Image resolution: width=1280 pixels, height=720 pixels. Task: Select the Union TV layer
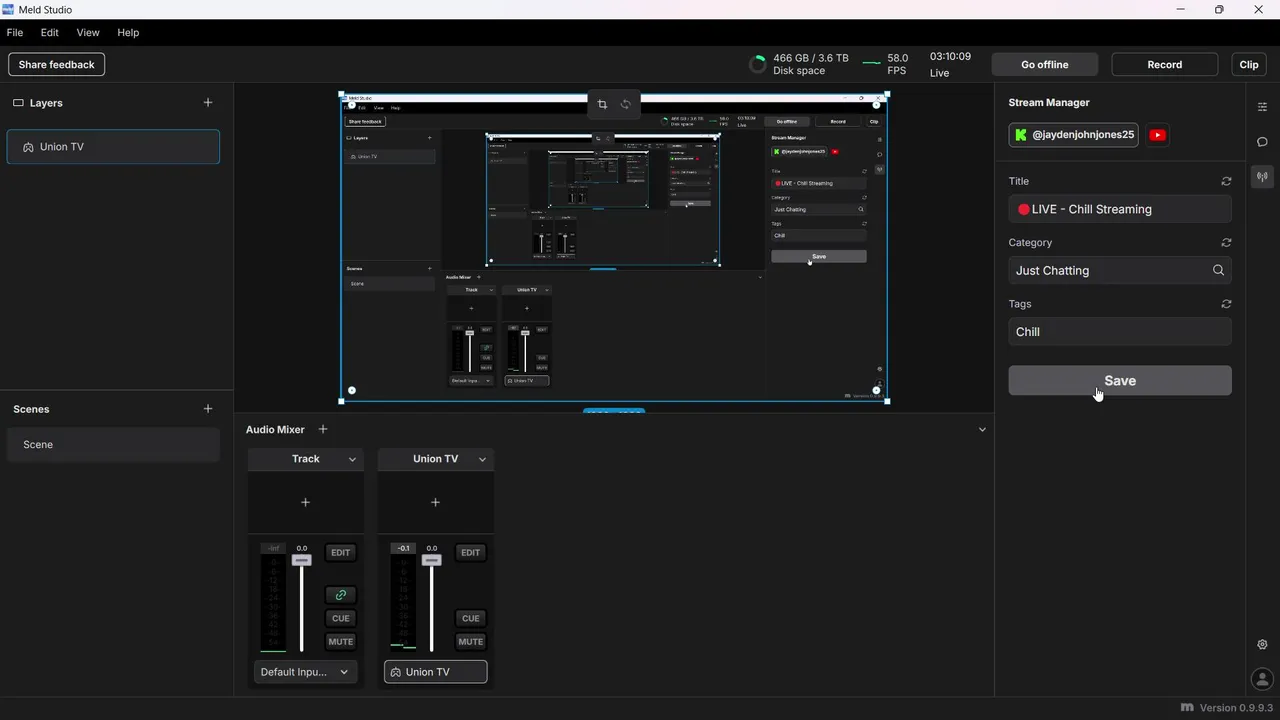[113, 147]
